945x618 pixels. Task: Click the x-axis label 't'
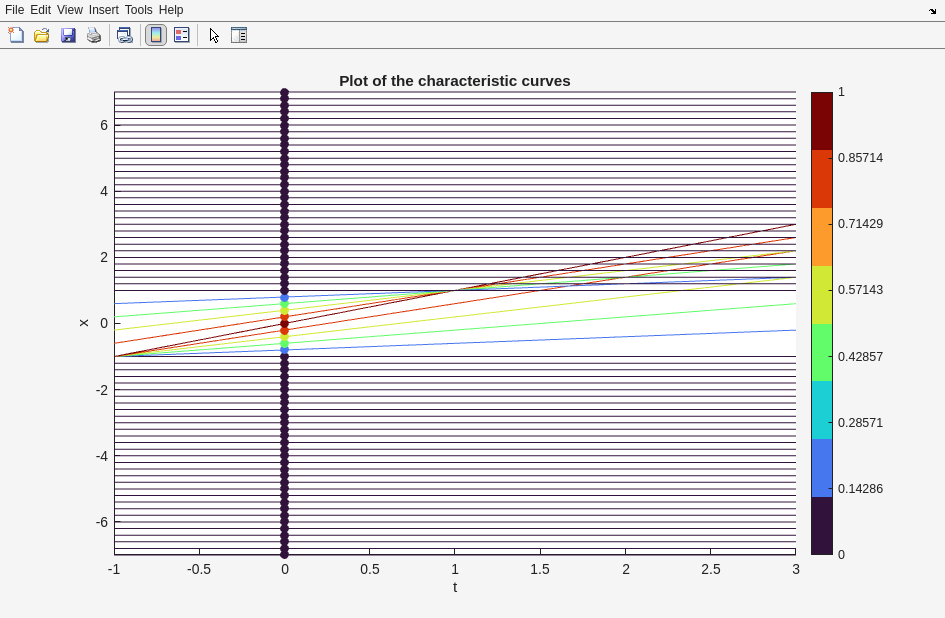[455, 587]
